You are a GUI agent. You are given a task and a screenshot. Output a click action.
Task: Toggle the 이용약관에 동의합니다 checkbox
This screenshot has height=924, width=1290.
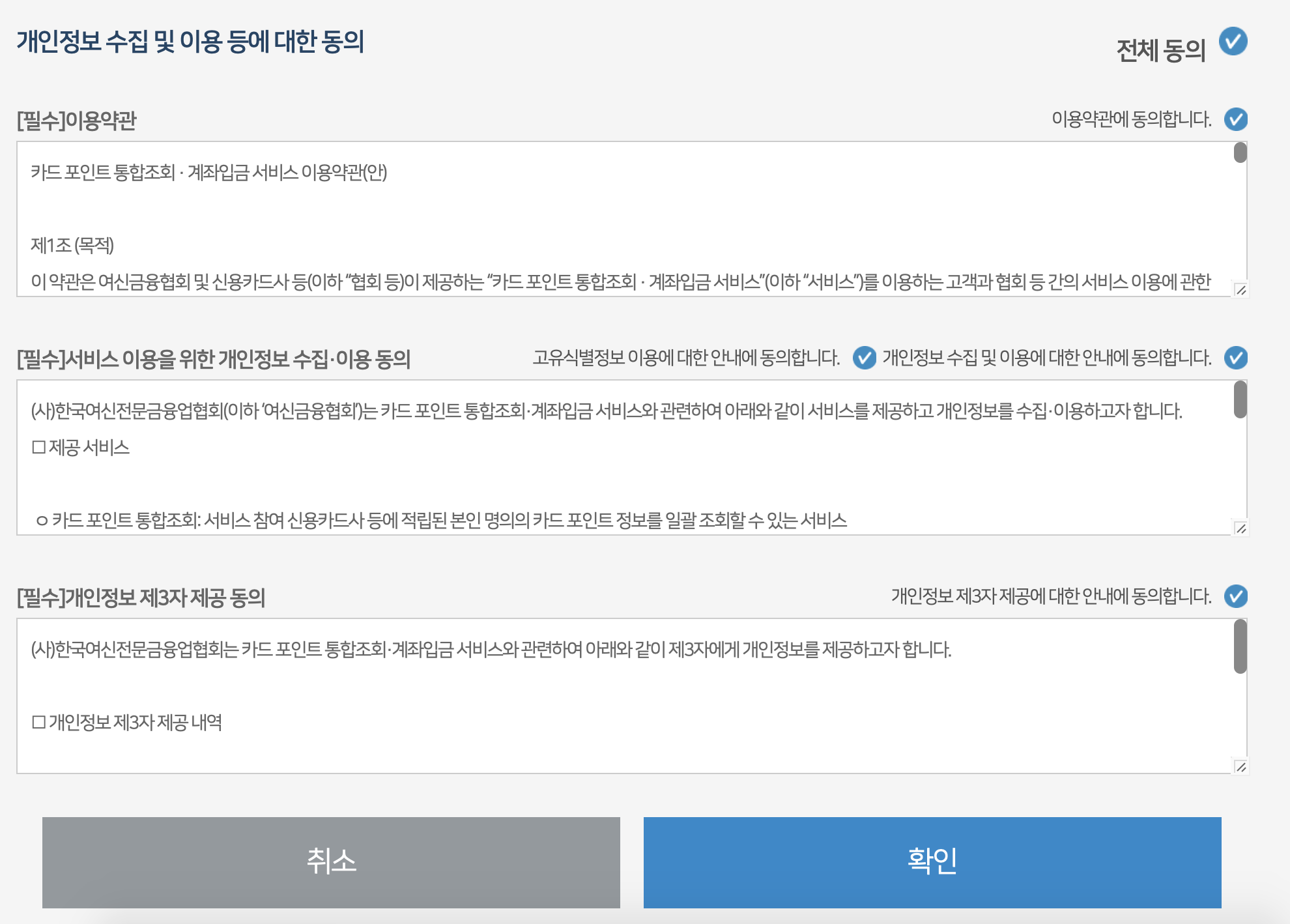pos(1235,119)
